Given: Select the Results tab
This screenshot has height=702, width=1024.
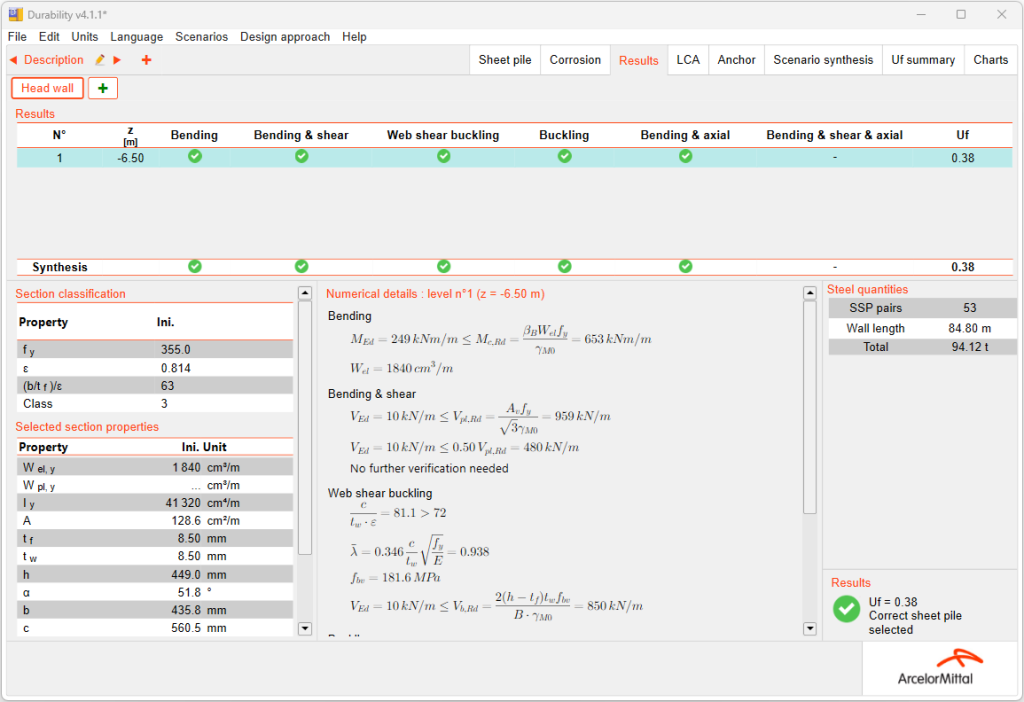Looking at the screenshot, I should pyautogui.click(x=639, y=61).
